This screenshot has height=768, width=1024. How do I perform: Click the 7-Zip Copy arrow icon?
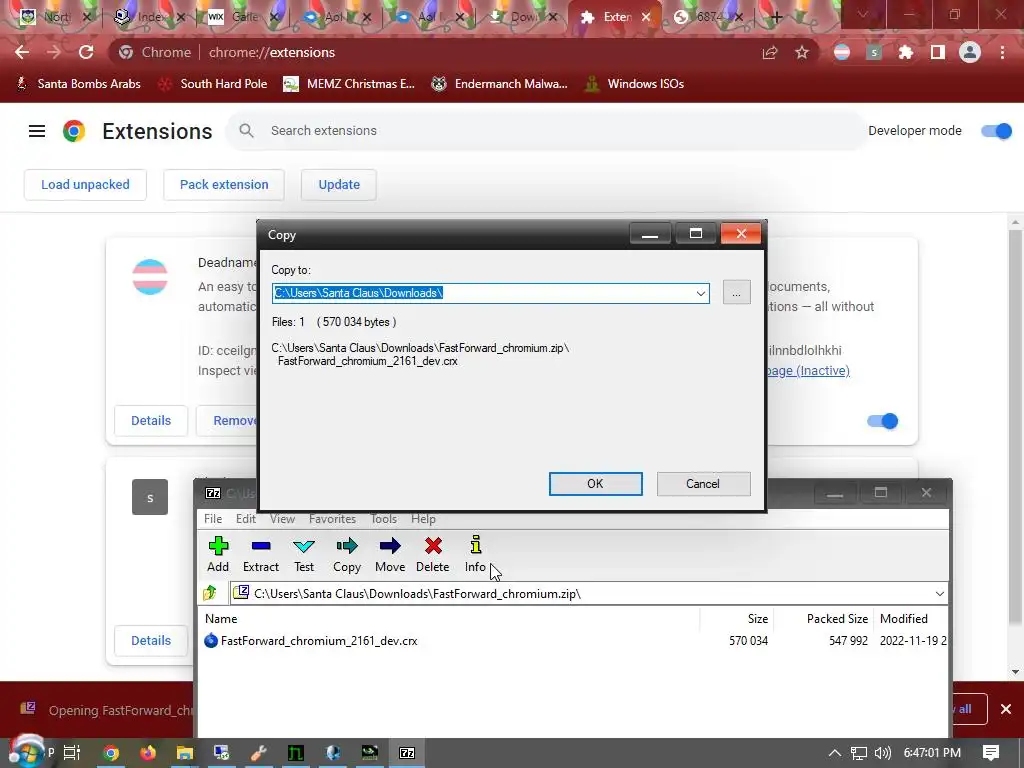347,546
